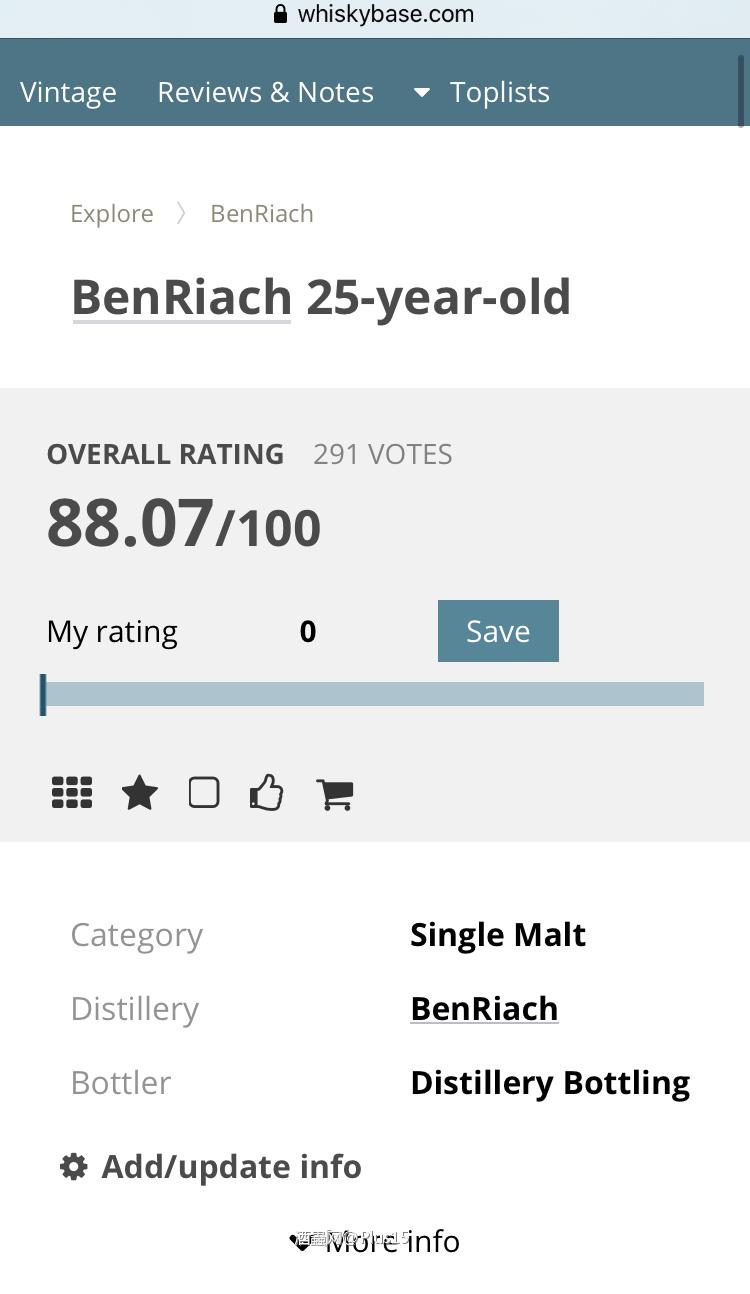Follow the BenRiach breadcrumb link
Image resolution: width=750 pixels, height=1294 pixels.
click(262, 214)
